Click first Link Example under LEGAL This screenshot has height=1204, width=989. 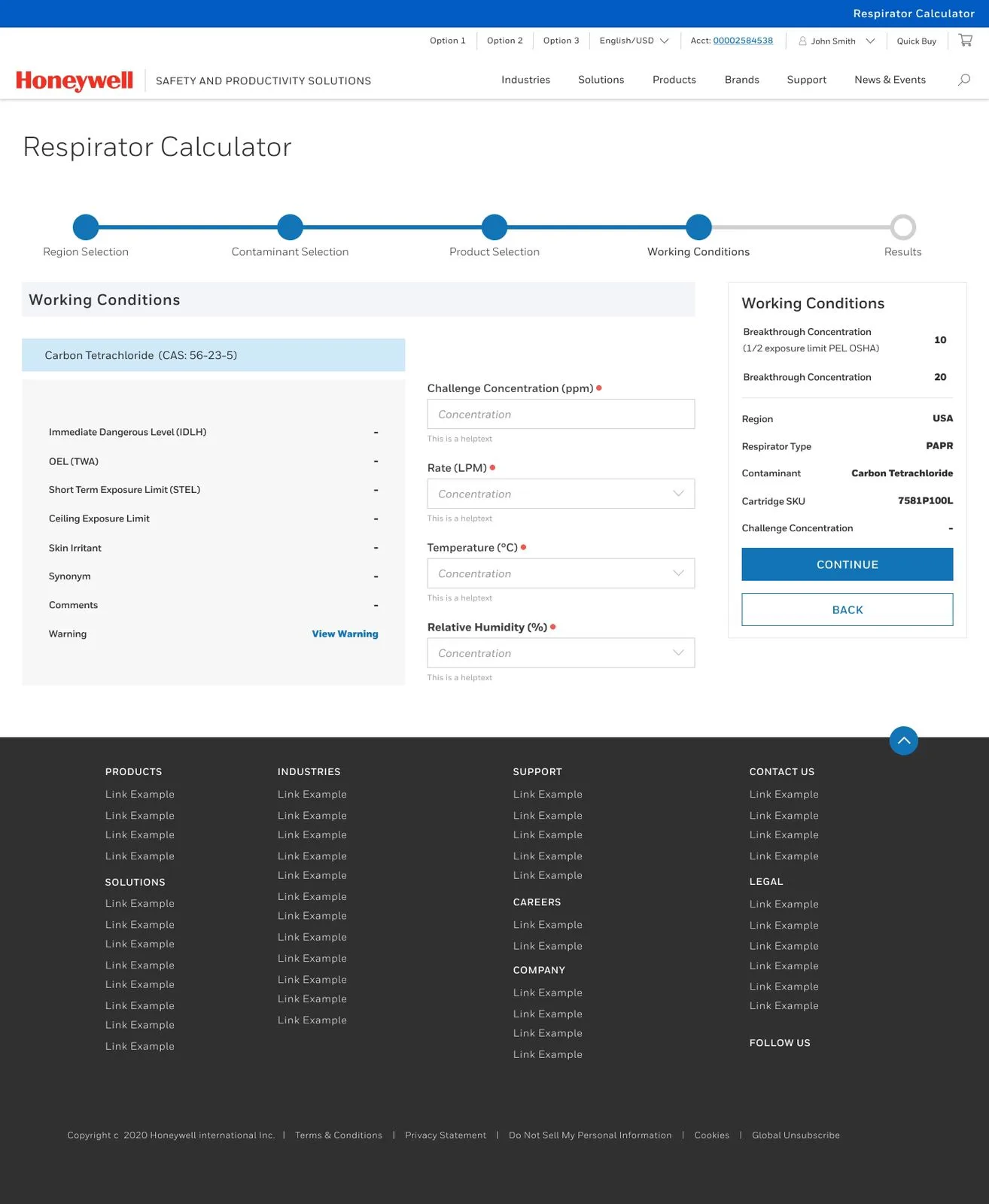(x=784, y=904)
